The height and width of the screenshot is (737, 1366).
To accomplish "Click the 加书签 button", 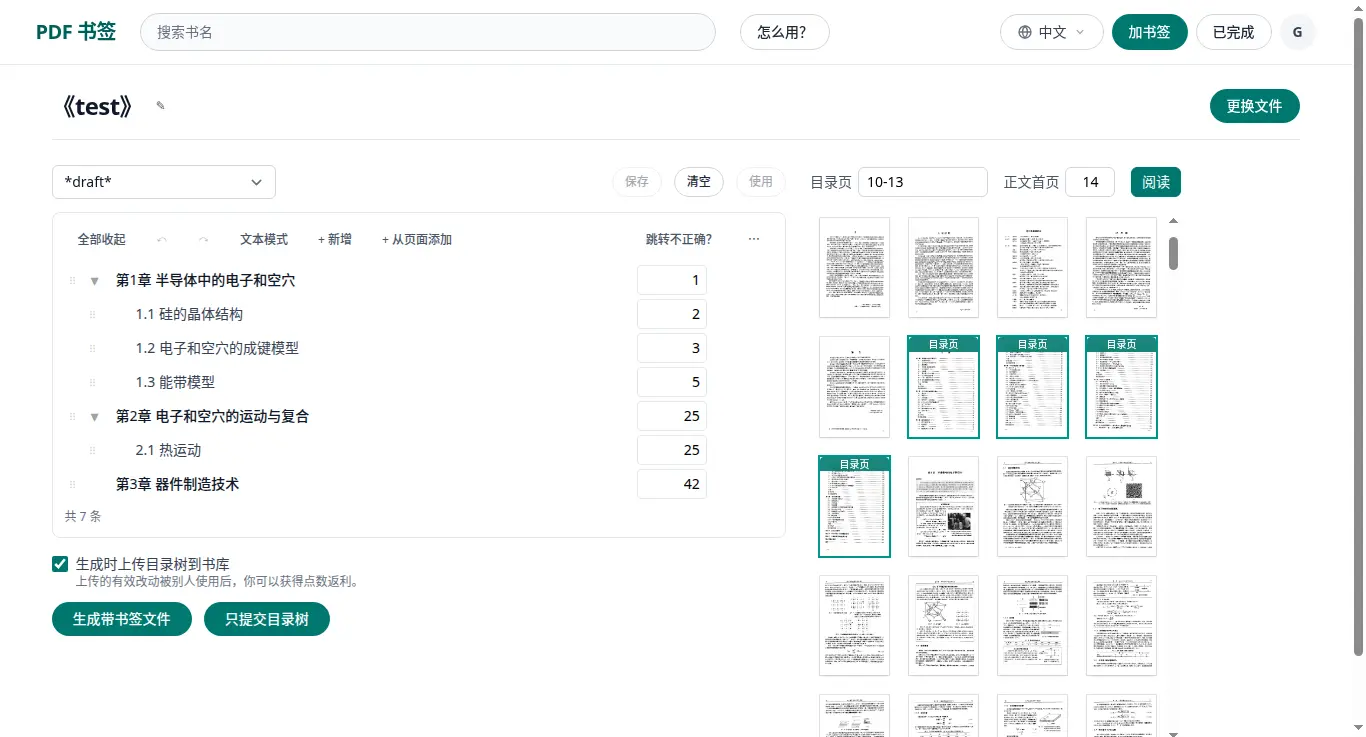I will click(1150, 32).
